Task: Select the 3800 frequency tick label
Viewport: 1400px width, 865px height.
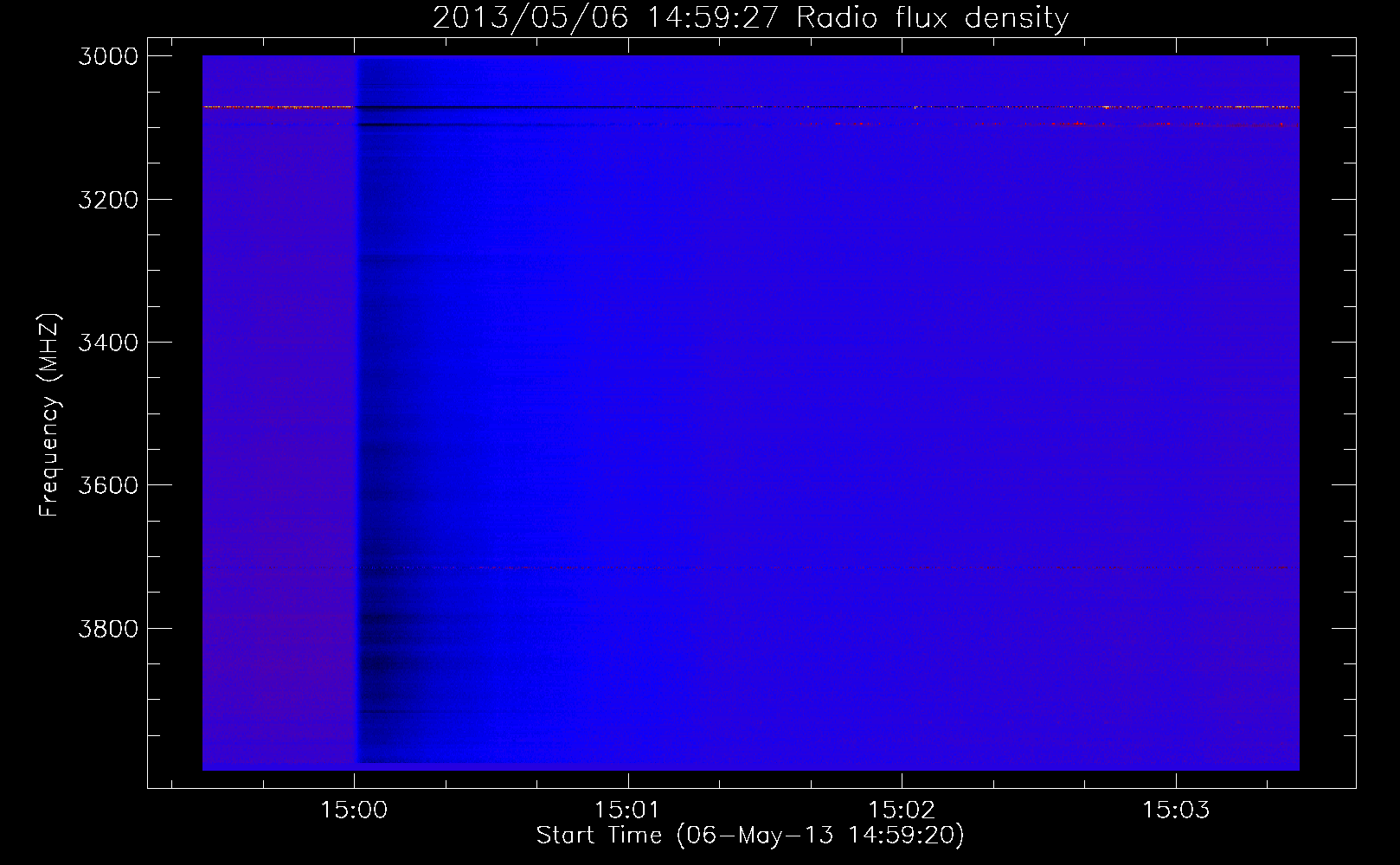Action: tap(108, 629)
